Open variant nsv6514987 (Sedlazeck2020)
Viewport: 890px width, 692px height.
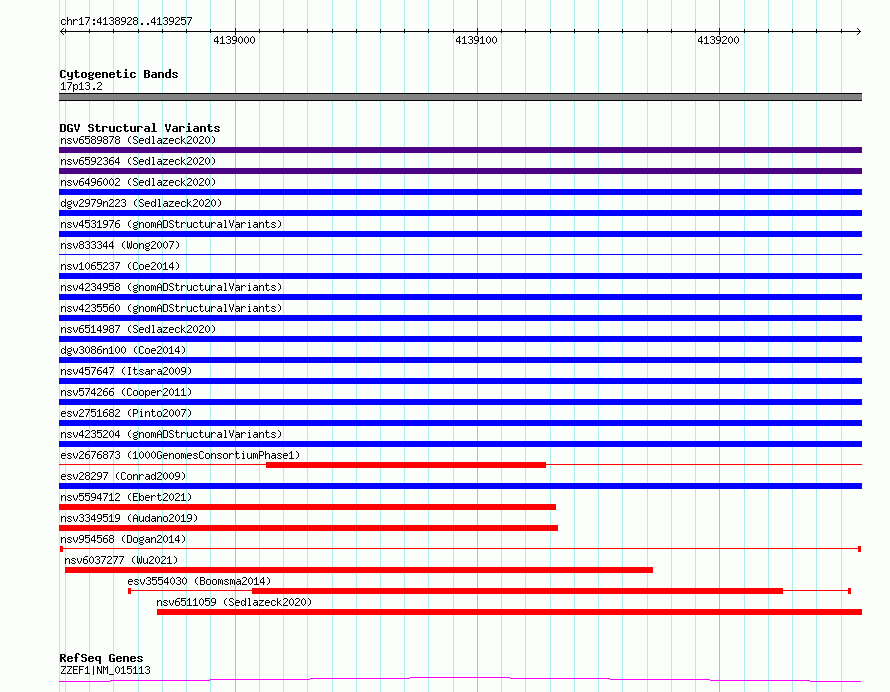point(138,329)
